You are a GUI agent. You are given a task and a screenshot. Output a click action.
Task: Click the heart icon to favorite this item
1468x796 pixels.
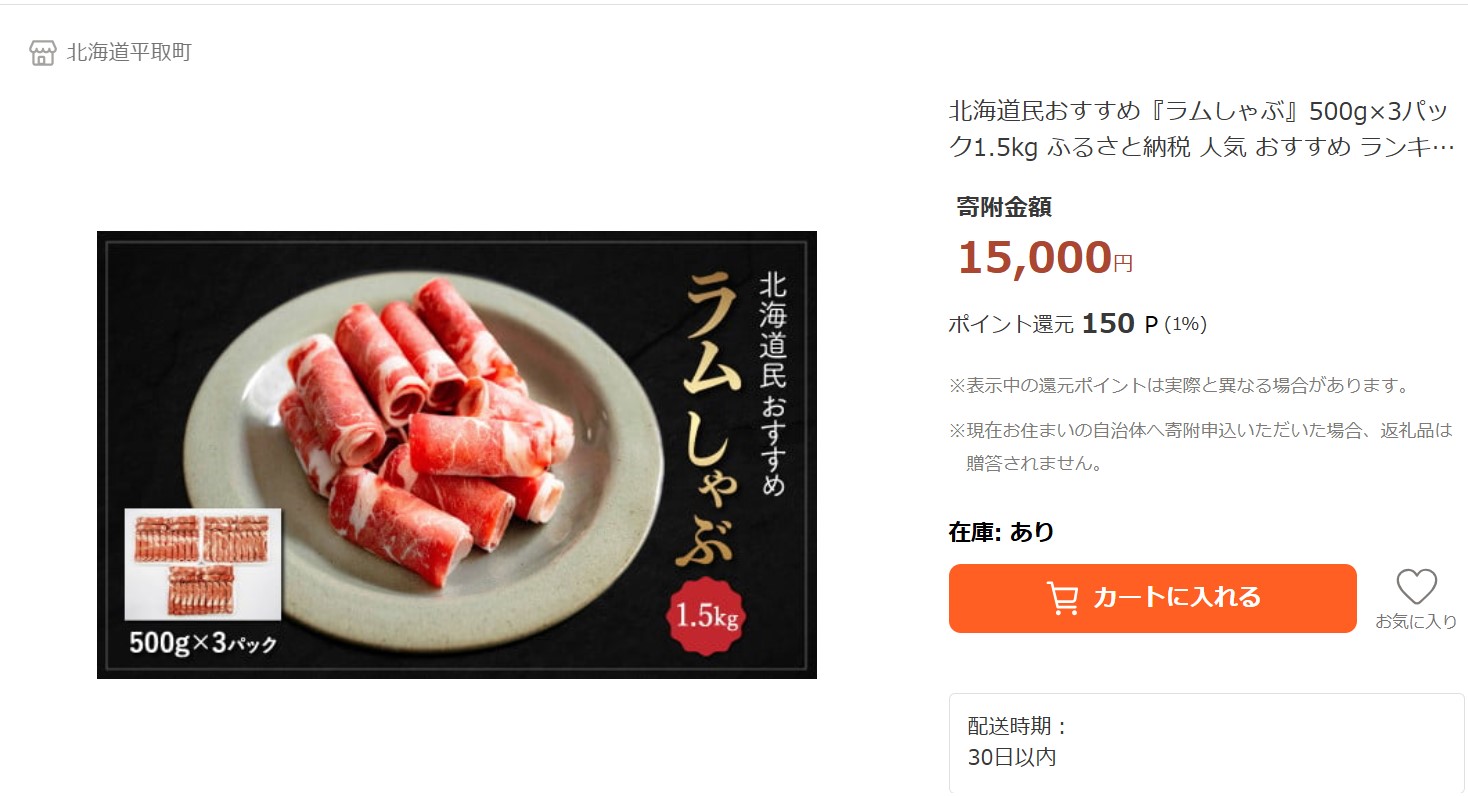click(x=1416, y=589)
